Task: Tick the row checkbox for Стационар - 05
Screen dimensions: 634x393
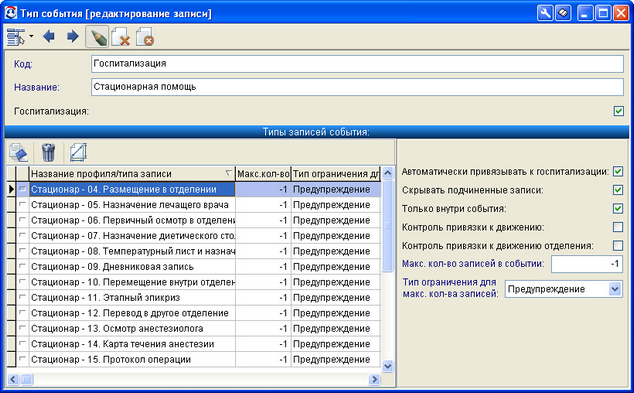Action: pyautogui.click(x=22, y=205)
